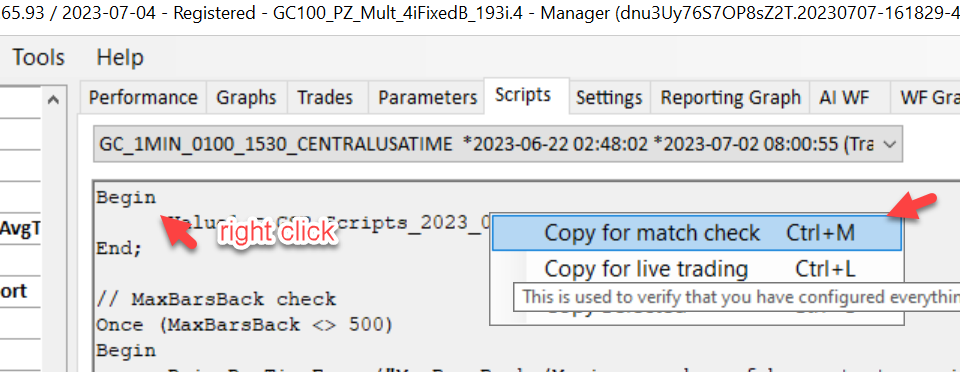Image resolution: width=960 pixels, height=372 pixels.
Task: Select the AvgT column header
Action: coord(20,228)
